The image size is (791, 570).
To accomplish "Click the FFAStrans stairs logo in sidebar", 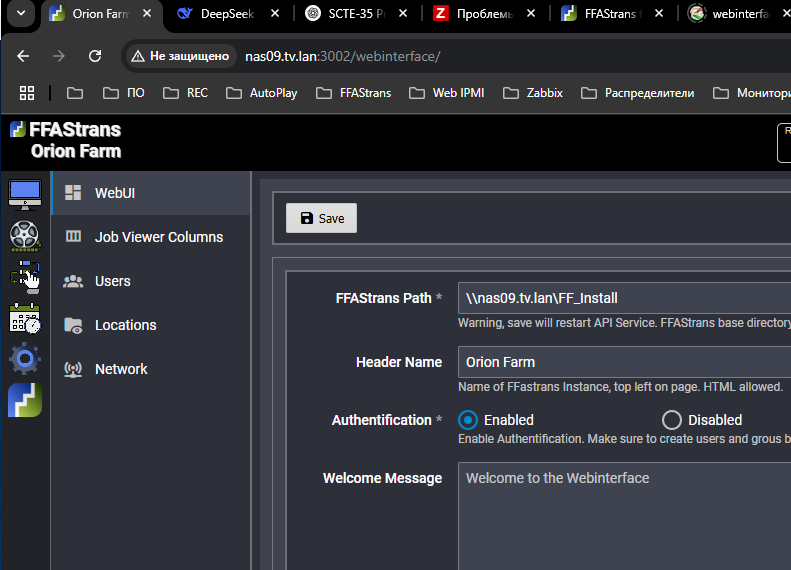I will 25,400.
